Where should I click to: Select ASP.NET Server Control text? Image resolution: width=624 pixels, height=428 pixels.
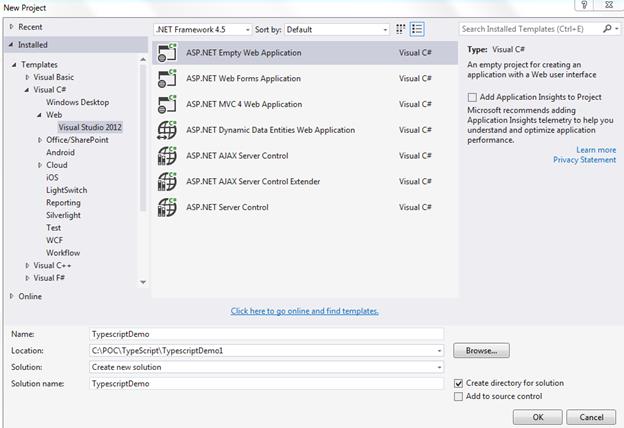(227, 207)
